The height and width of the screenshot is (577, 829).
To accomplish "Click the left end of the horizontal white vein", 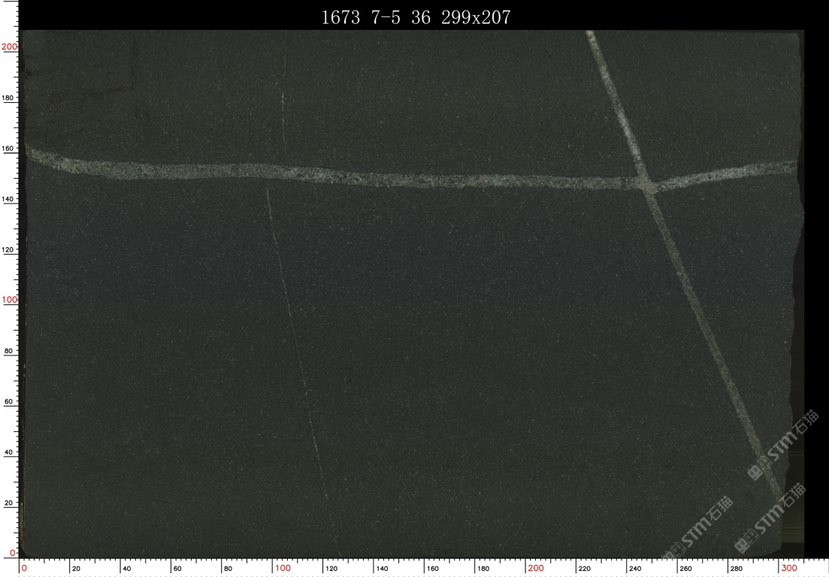I will tap(30, 154).
